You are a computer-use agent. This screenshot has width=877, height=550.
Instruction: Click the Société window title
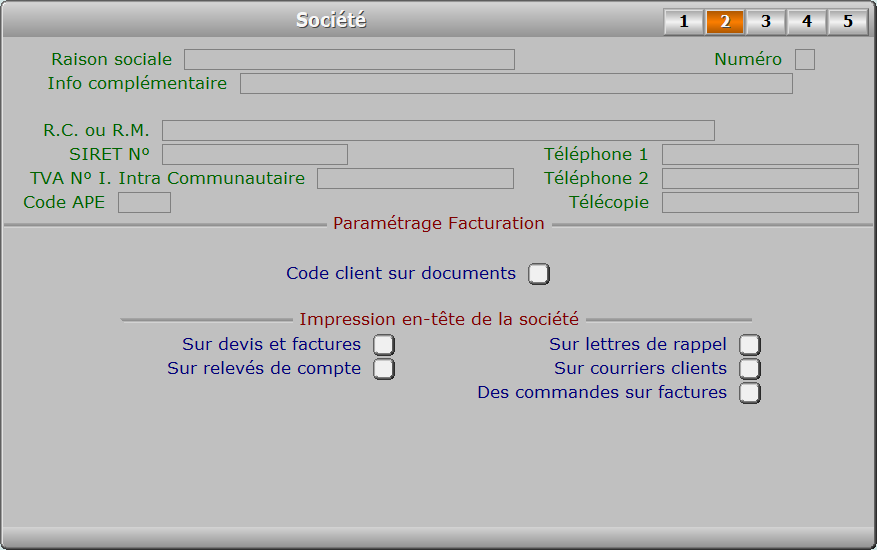(331, 20)
